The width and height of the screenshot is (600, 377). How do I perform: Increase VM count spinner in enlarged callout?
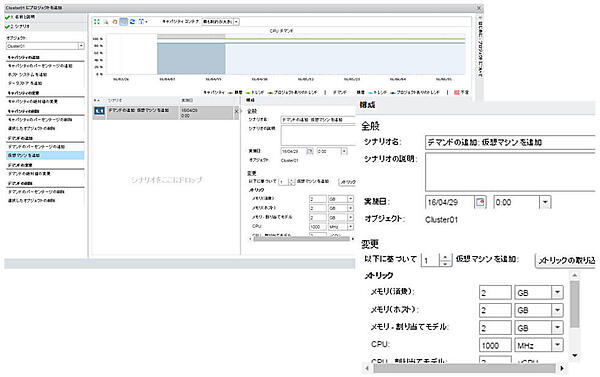point(445,257)
